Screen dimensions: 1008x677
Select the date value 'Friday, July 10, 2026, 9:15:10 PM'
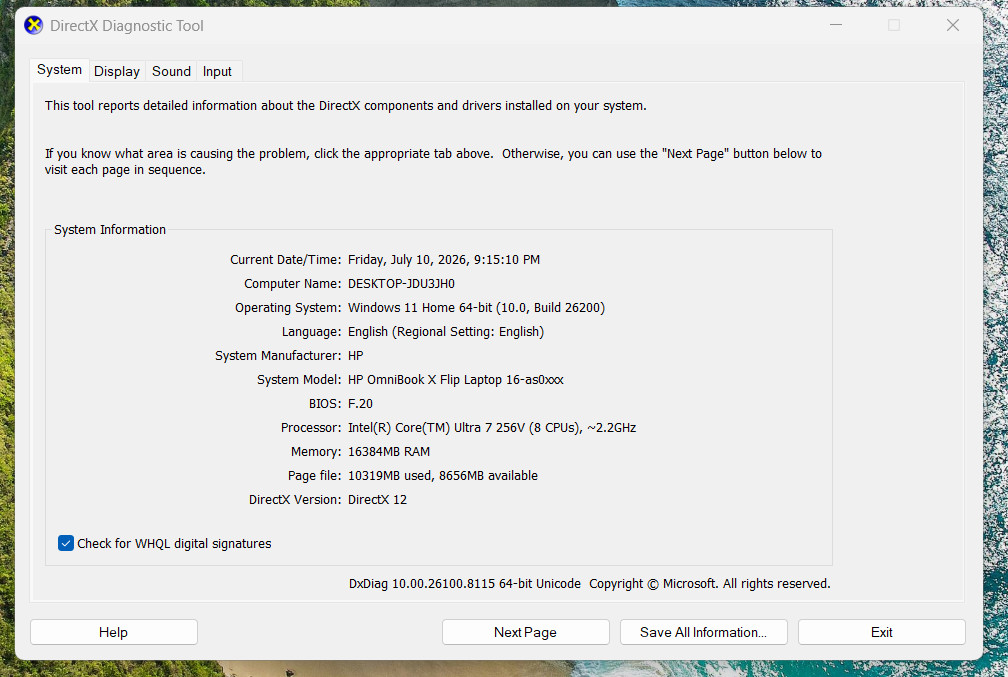[444, 260]
